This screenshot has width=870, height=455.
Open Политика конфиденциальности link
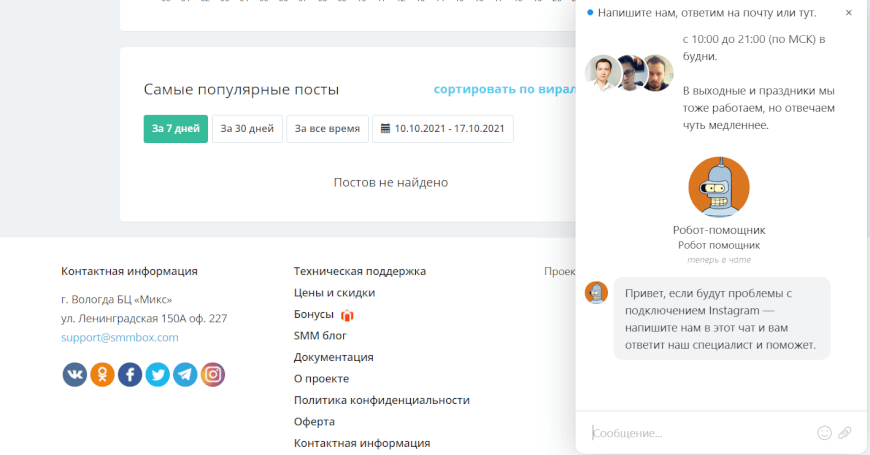[x=382, y=400]
